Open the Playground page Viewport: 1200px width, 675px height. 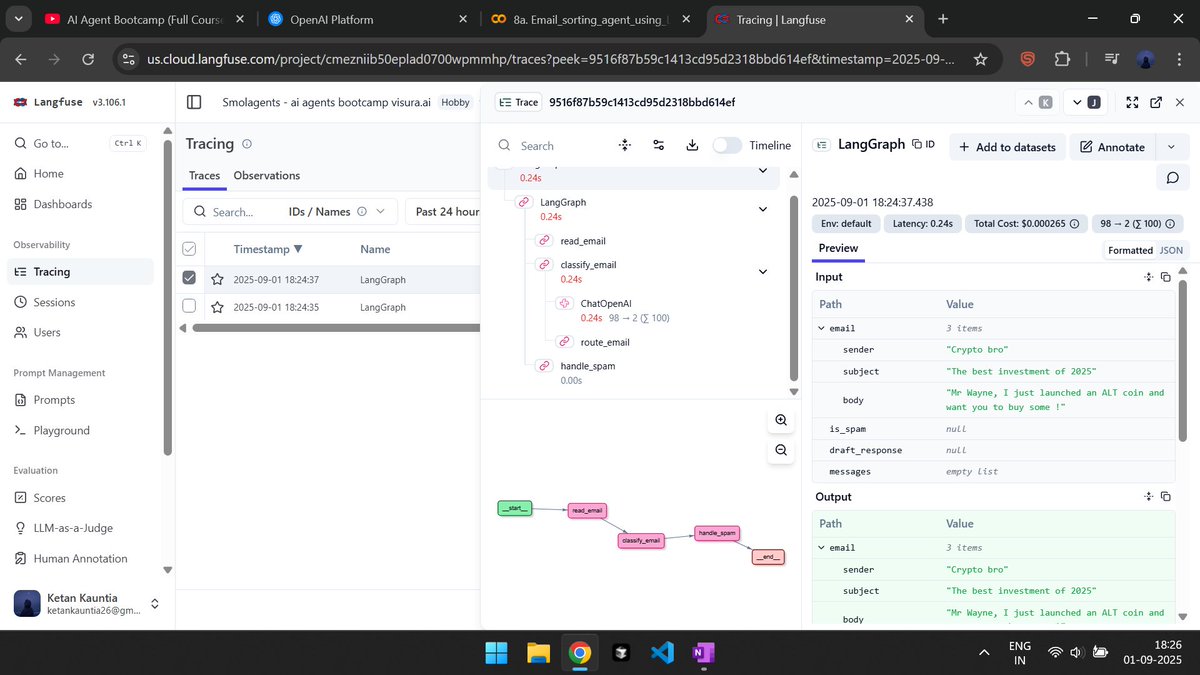click(61, 430)
